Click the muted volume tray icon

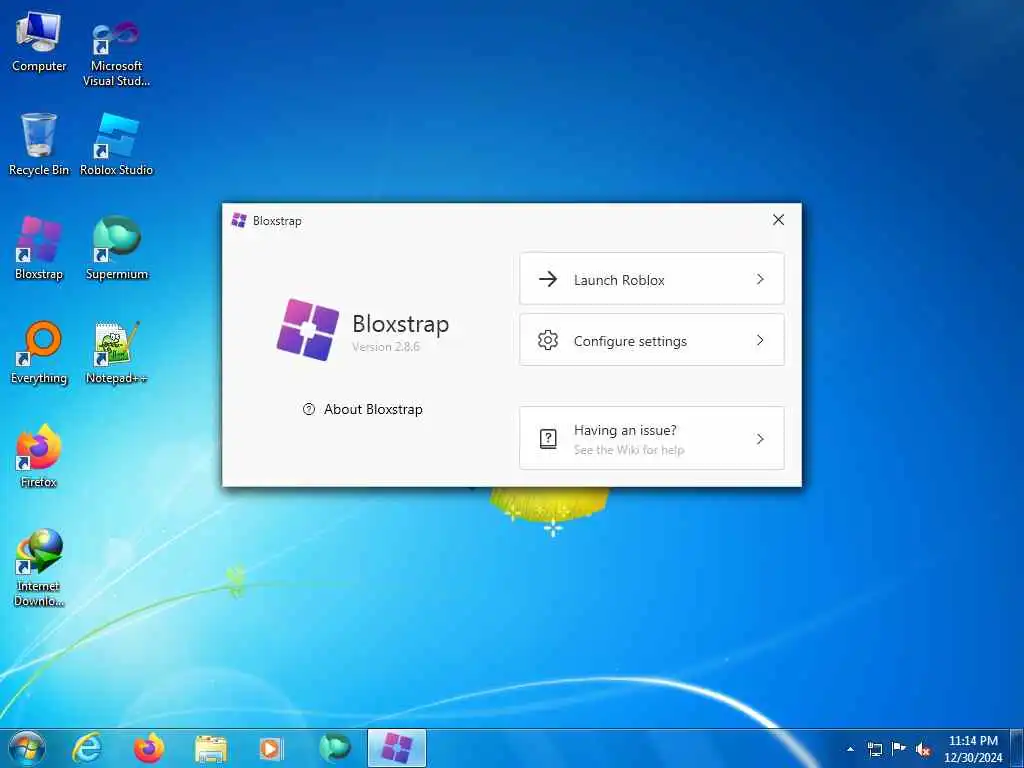pyautogui.click(x=923, y=749)
